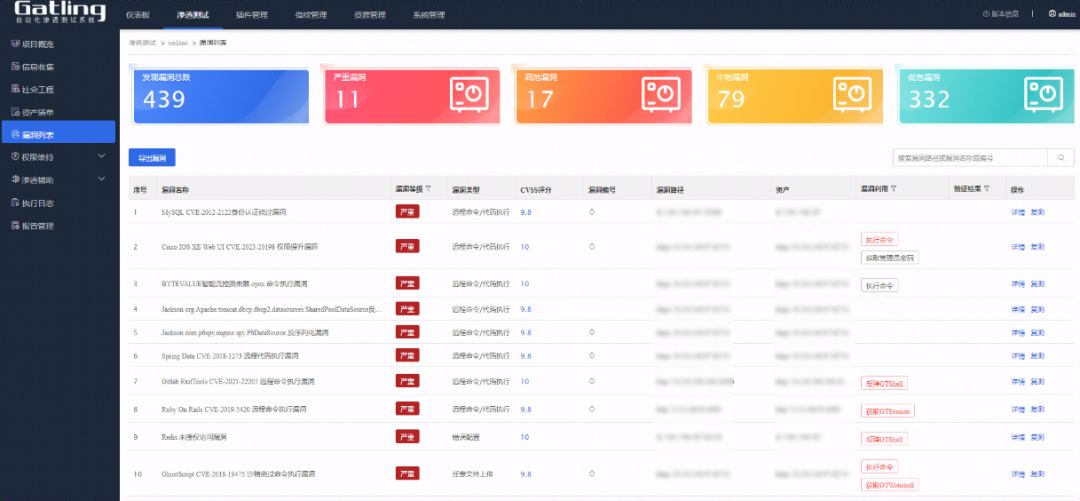Click the admin user avatar icon
1080x501 pixels.
tap(1051, 14)
